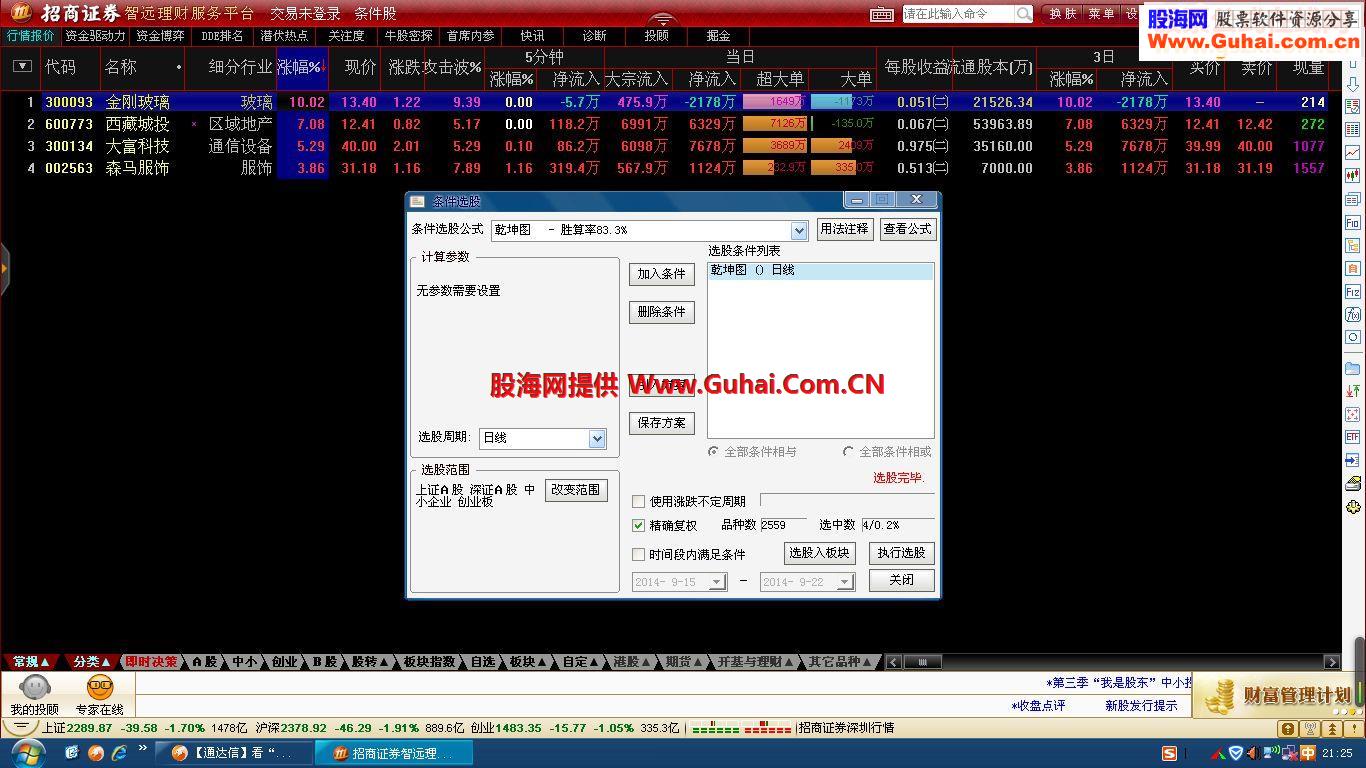Open the 新股发行提示 link
The image size is (1366, 768).
[1141, 705]
